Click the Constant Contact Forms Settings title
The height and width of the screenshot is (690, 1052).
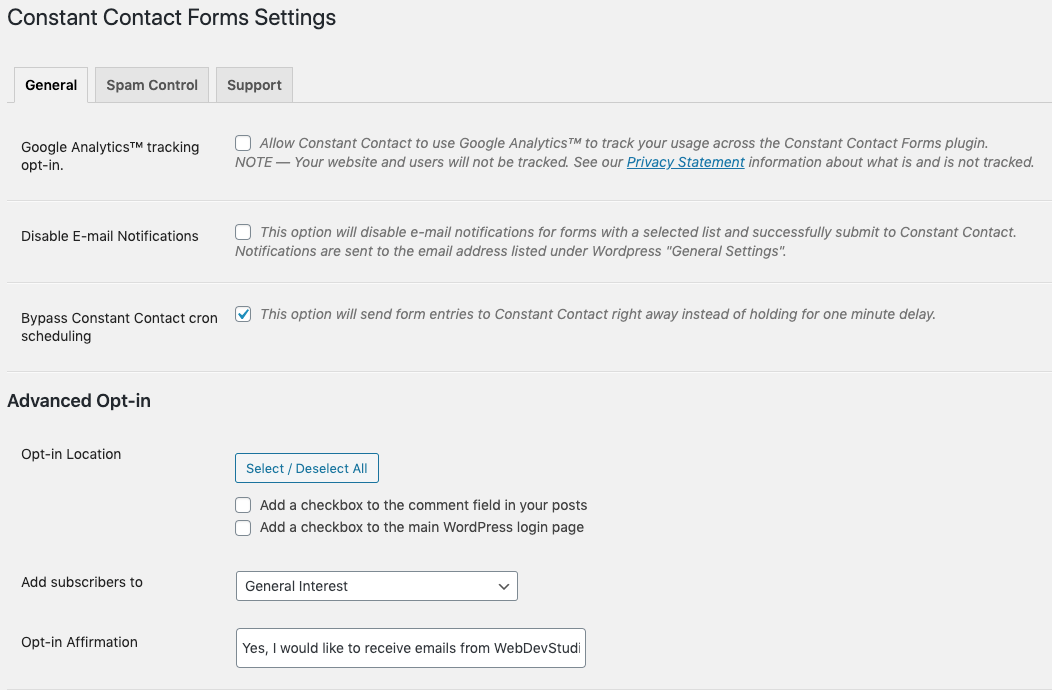pos(171,18)
